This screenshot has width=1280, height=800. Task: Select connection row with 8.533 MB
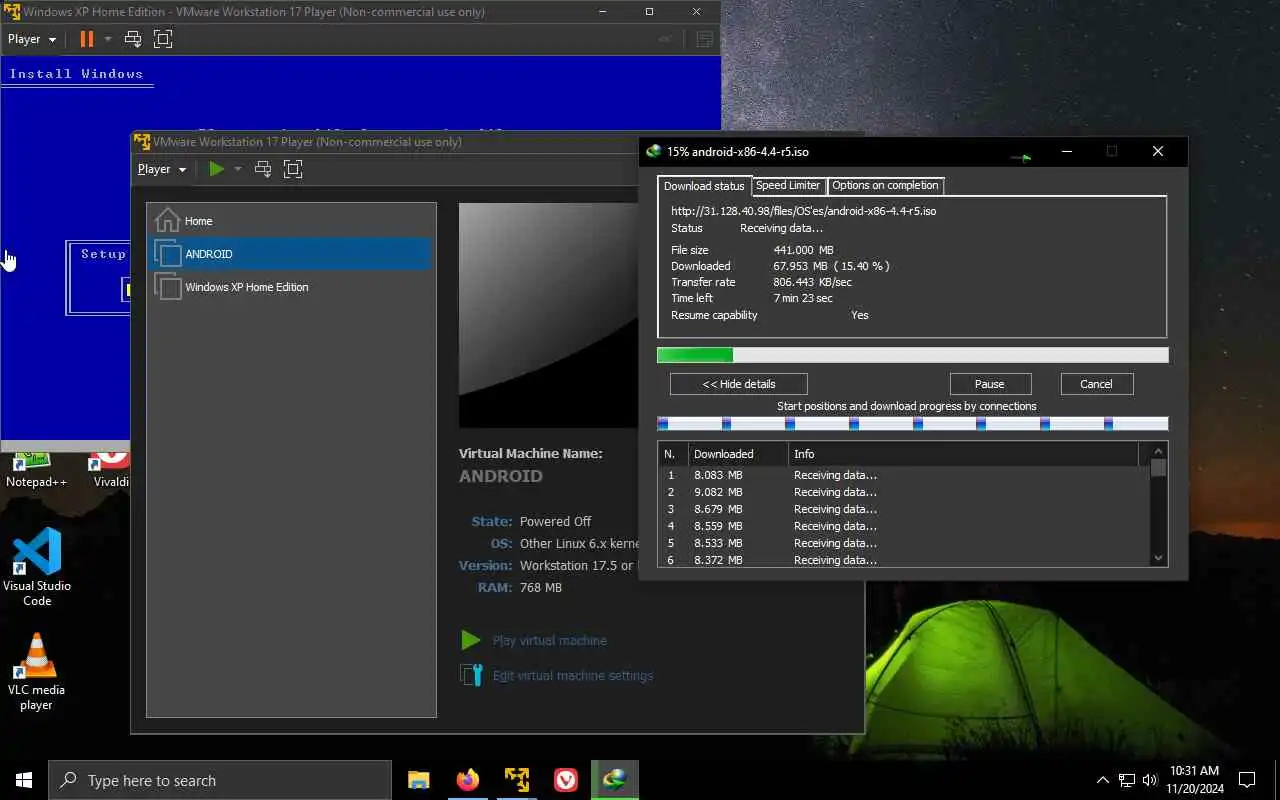click(x=904, y=543)
